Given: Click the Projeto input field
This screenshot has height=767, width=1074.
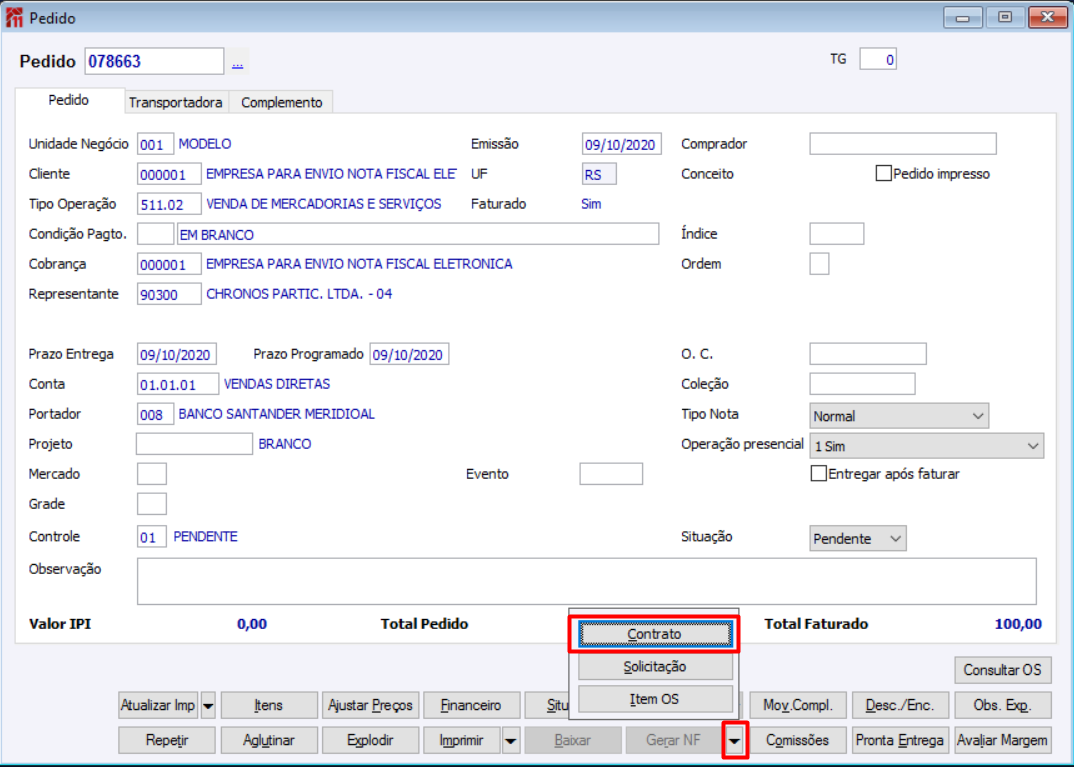Looking at the screenshot, I should pos(195,444).
